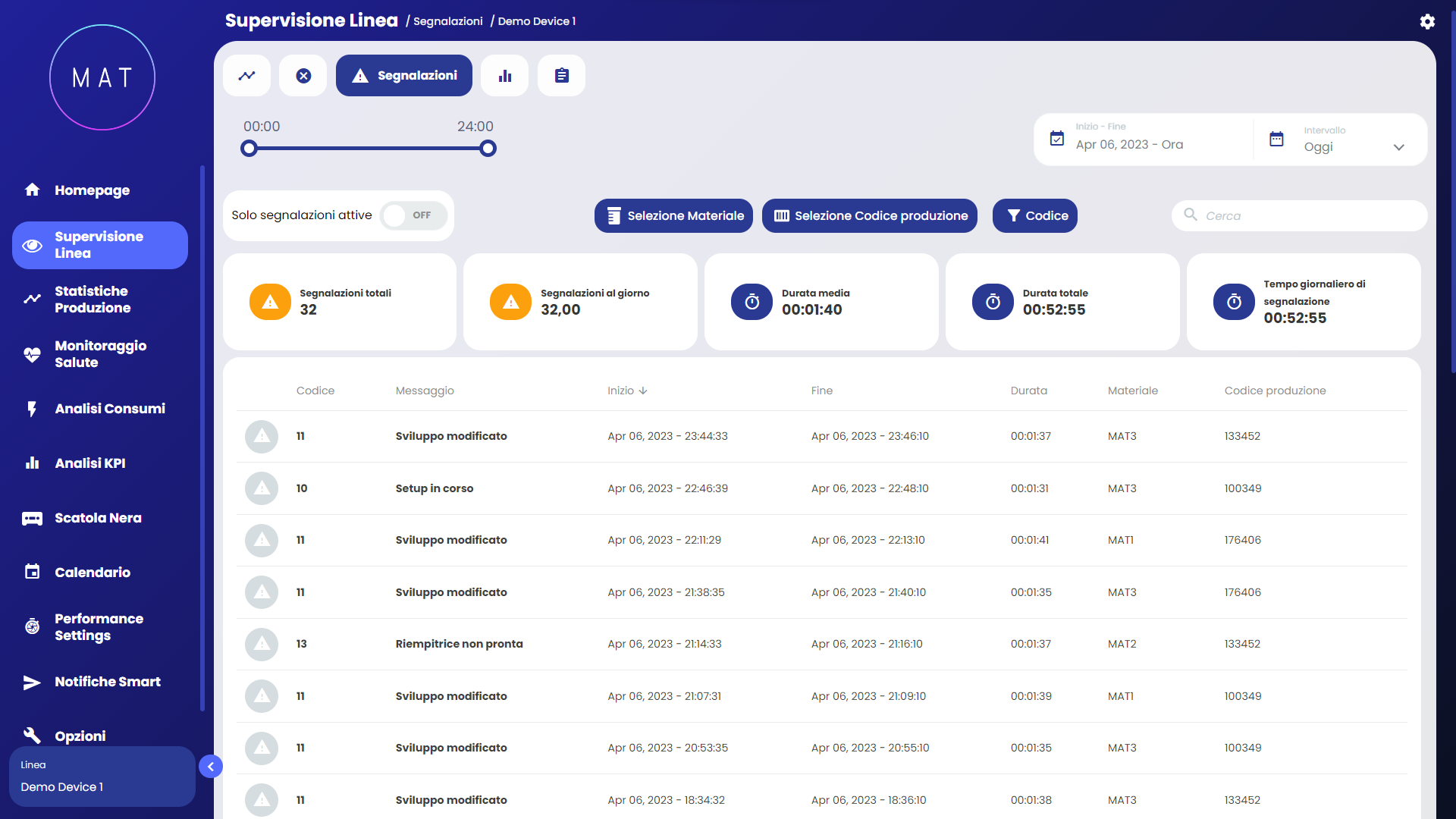This screenshot has width=1456, height=819.
Task: Click Selezione Materiale button
Action: pos(673,216)
